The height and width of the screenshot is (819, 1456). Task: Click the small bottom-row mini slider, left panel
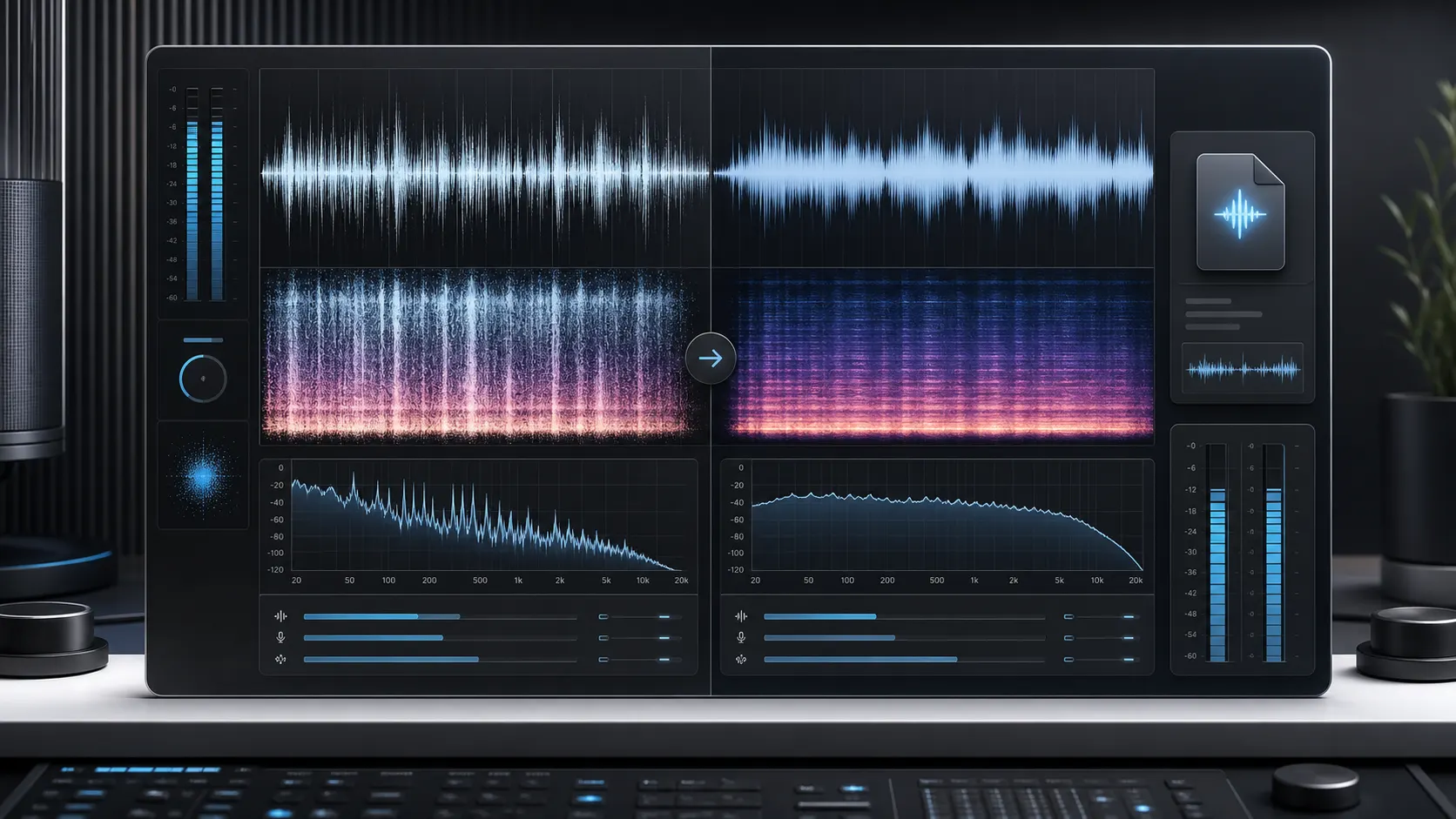click(x=640, y=660)
